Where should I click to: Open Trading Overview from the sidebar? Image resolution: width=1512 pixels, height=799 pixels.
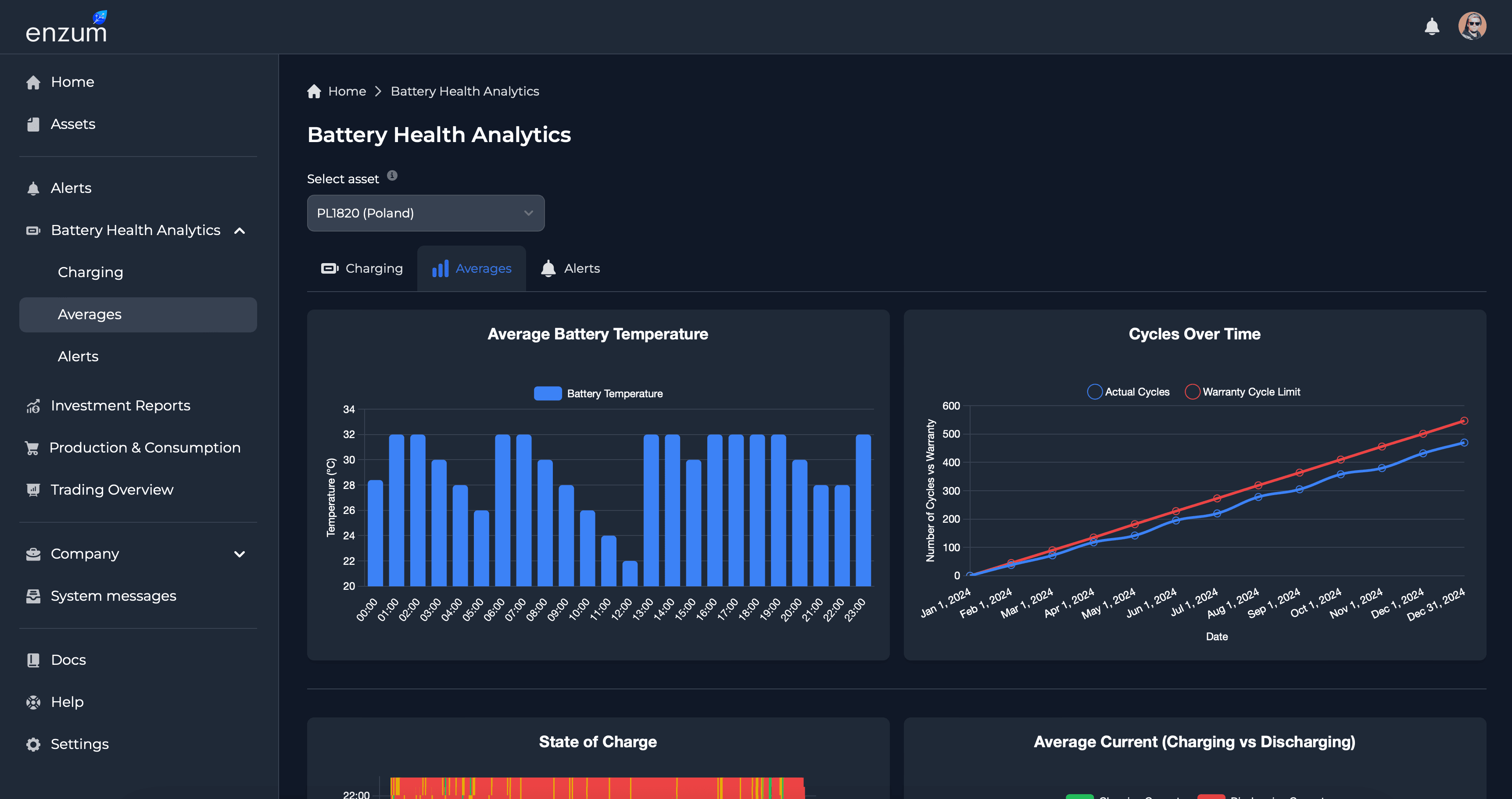111,490
